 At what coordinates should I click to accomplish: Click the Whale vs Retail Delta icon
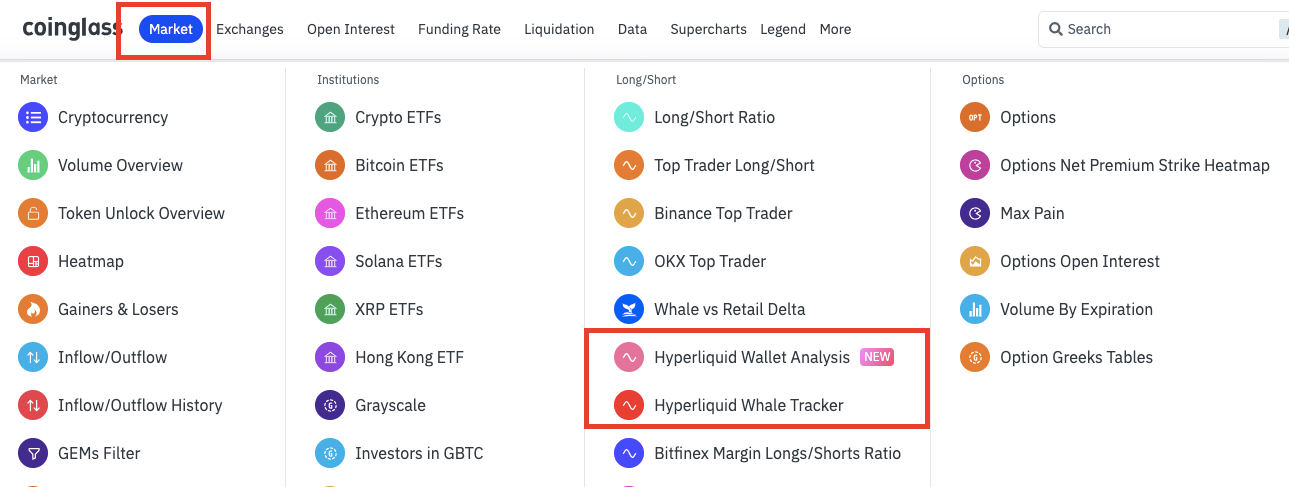click(x=629, y=309)
